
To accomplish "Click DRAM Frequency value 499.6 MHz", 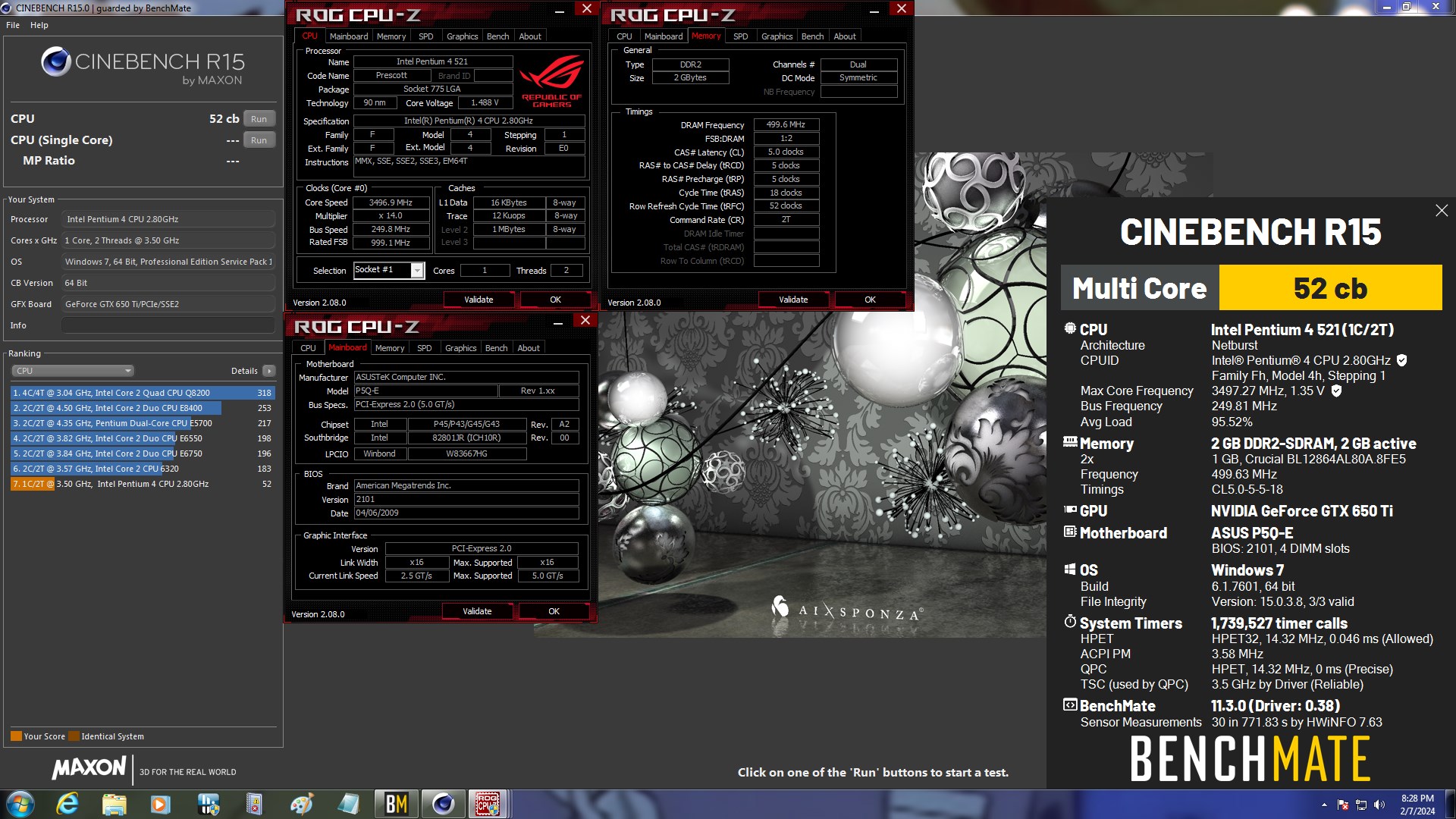I will 786,124.
